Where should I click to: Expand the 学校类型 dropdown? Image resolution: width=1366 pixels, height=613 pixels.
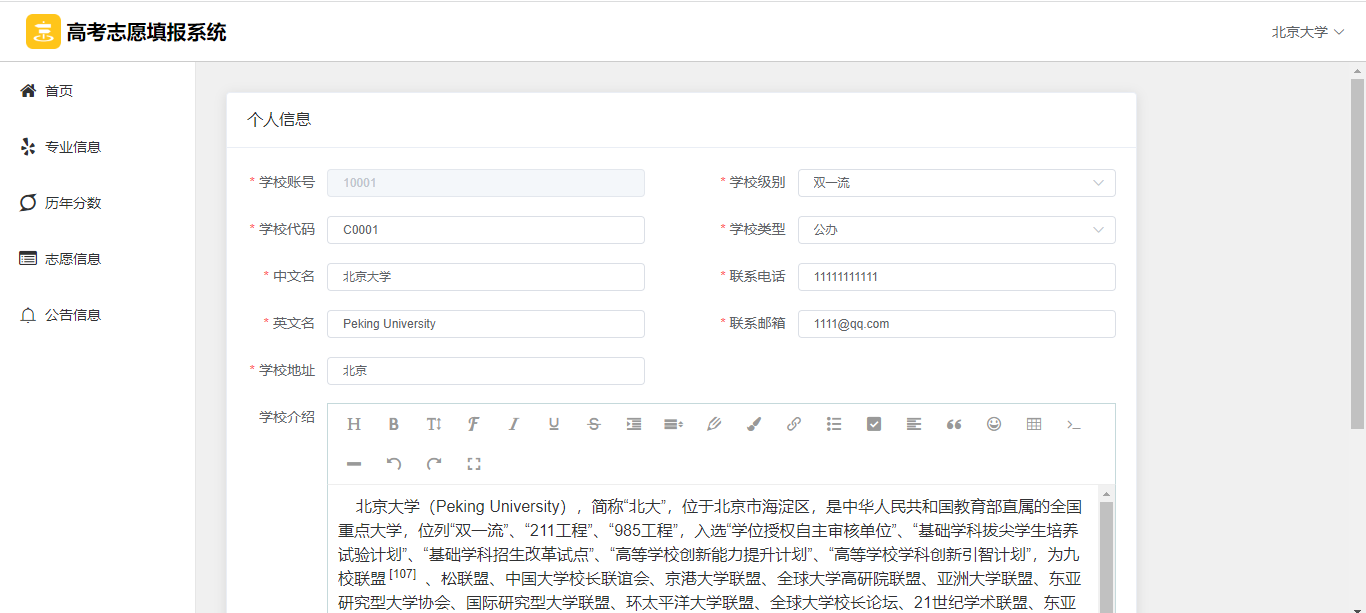pyautogui.click(x=956, y=230)
